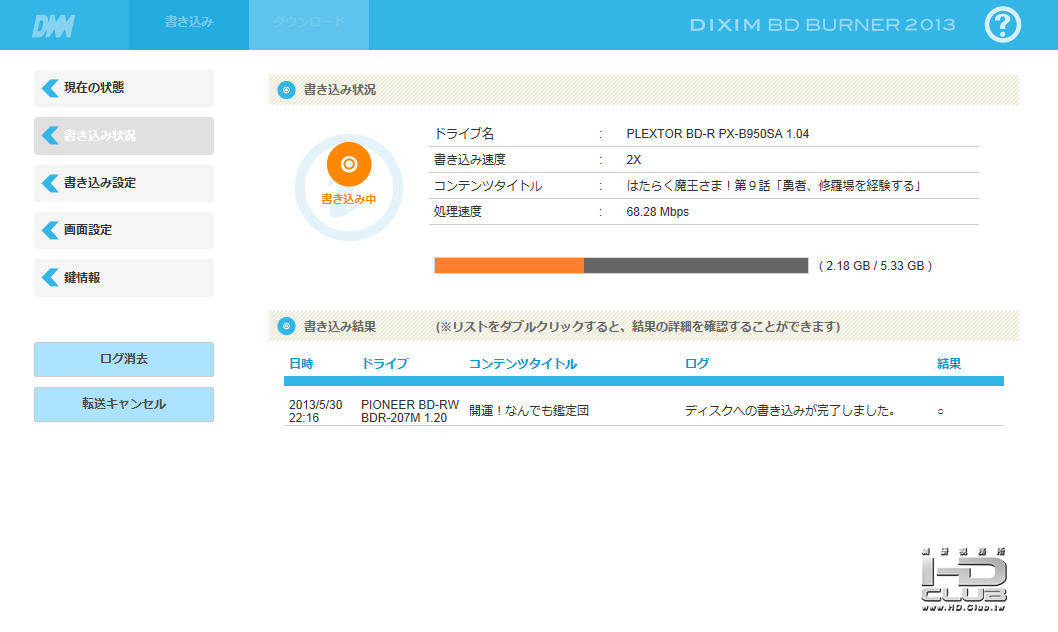Click the PIONEER BD-RW BDR-207M drive cell
This screenshot has width=1058, height=632.
[410, 411]
